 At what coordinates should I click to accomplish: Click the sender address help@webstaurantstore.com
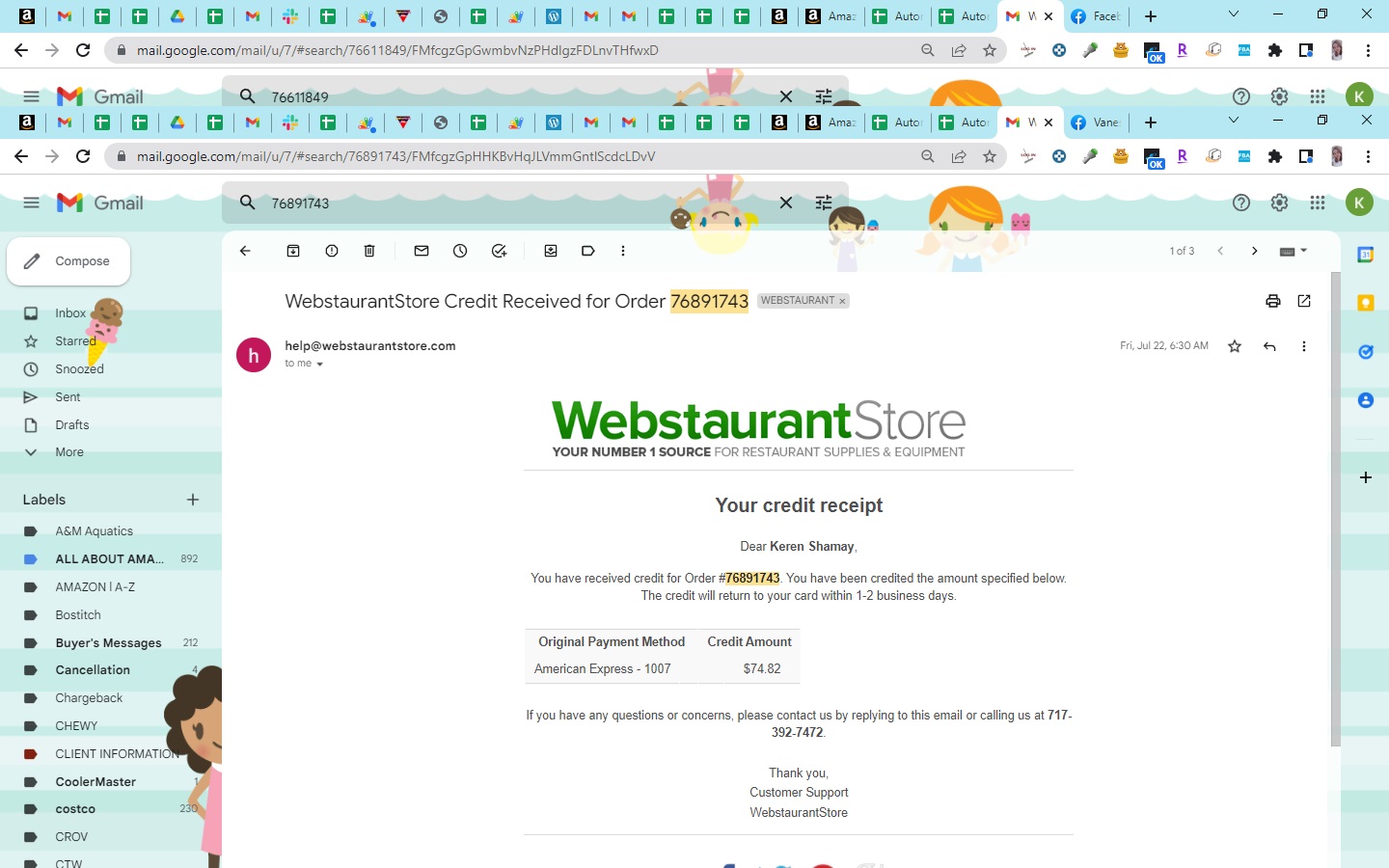tap(370, 346)
